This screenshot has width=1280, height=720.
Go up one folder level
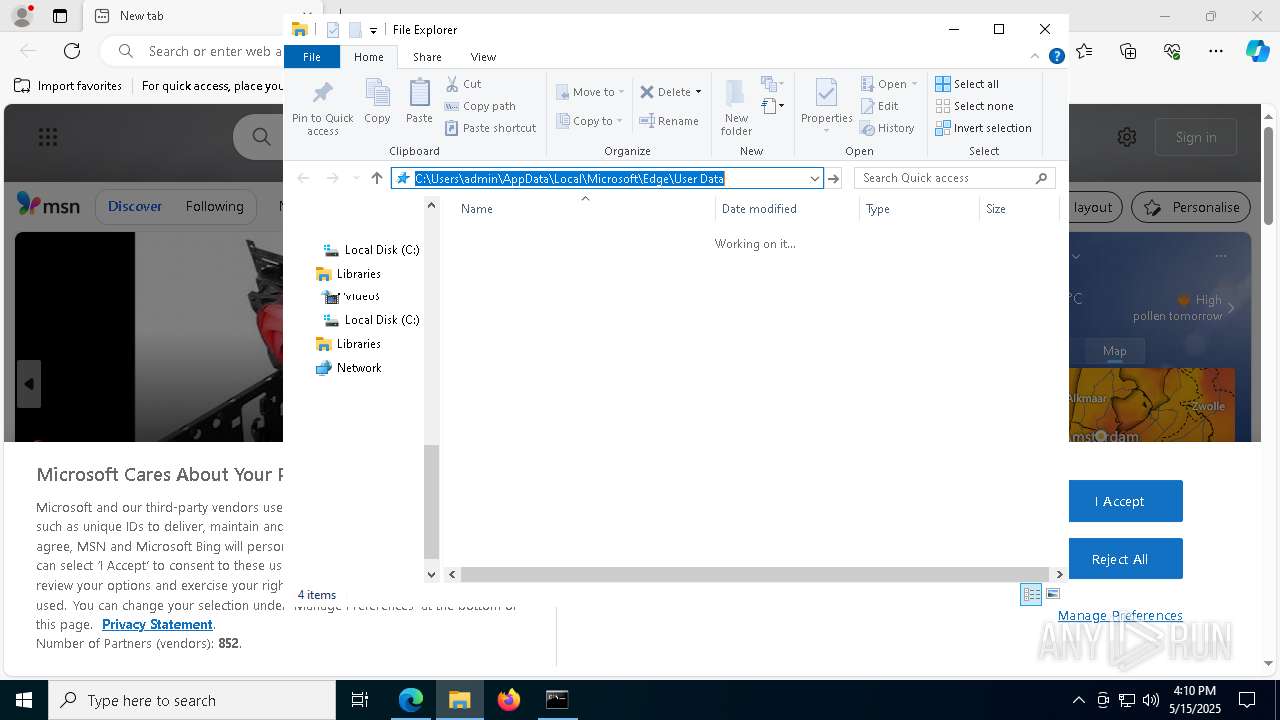pyautogui.click(x=377, y=178)
